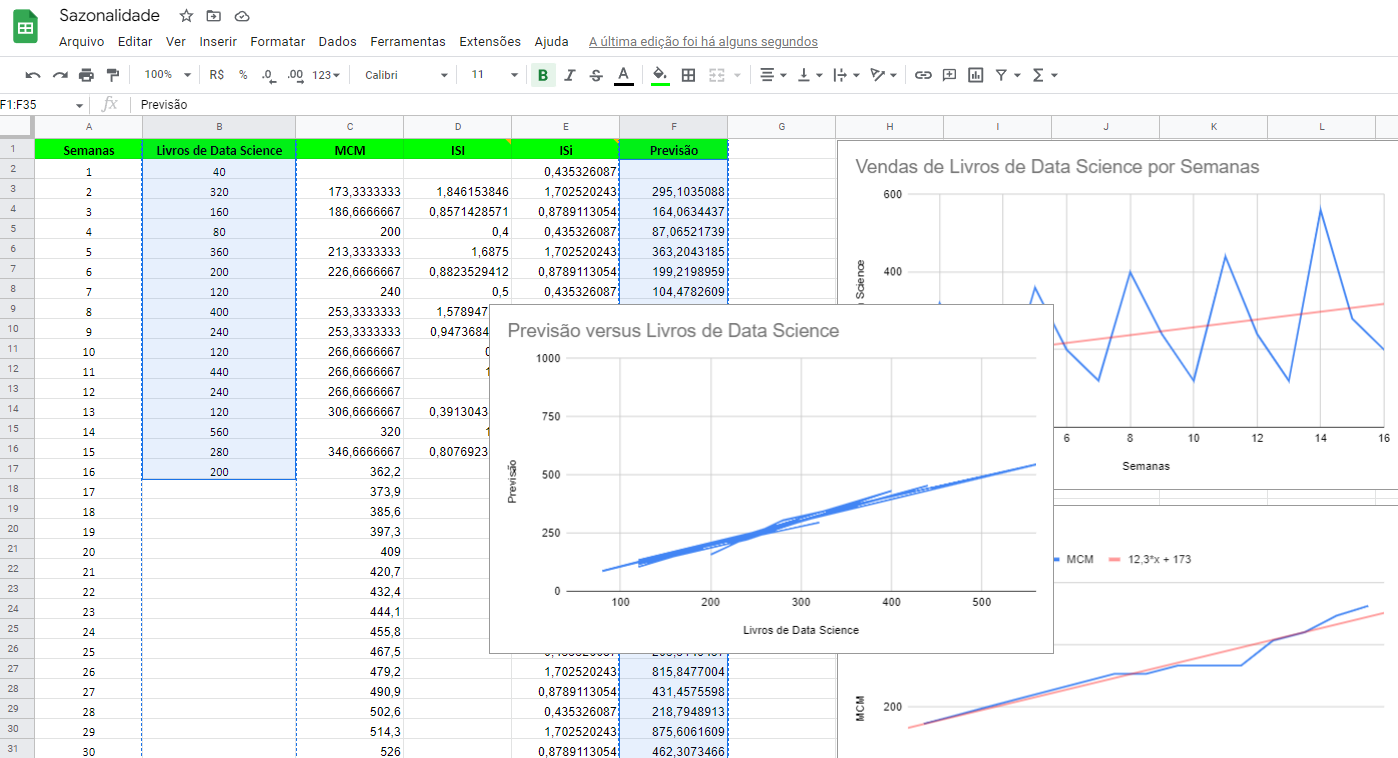Screen dimensions: 1398x758
Task: Redo the last action
Action: coord(60,75)
